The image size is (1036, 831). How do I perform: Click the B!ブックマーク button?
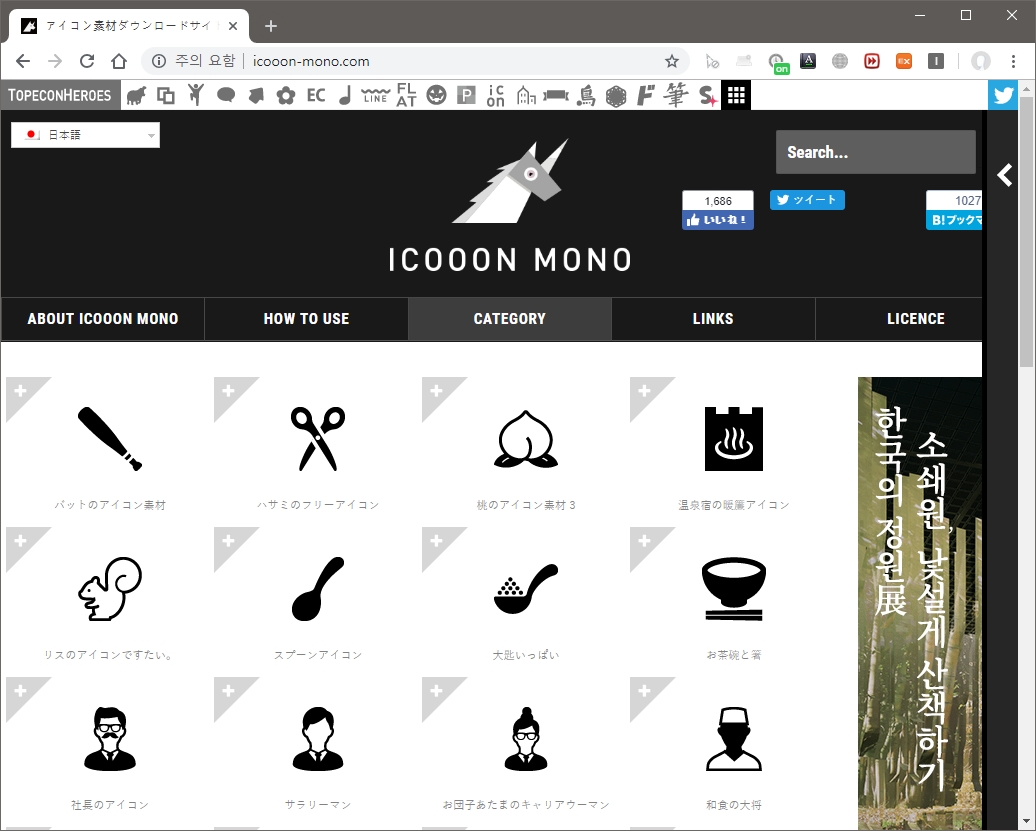point(954,220)
